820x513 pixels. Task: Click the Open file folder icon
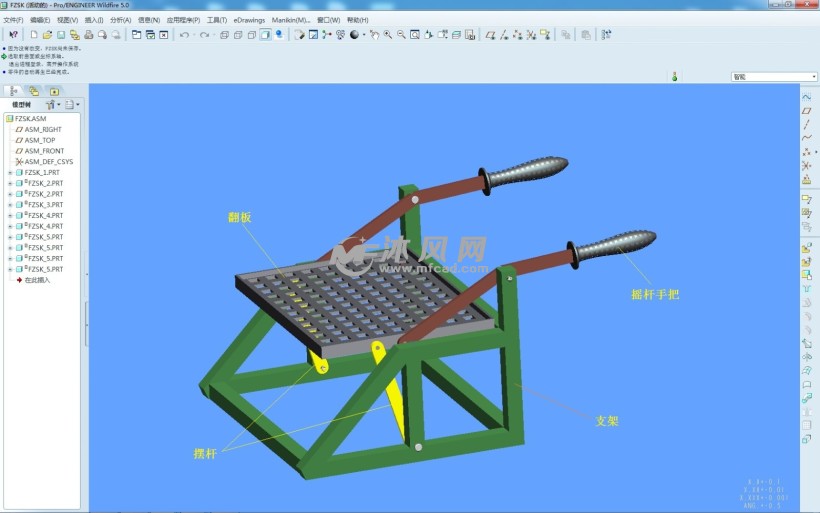coord(47,34)
